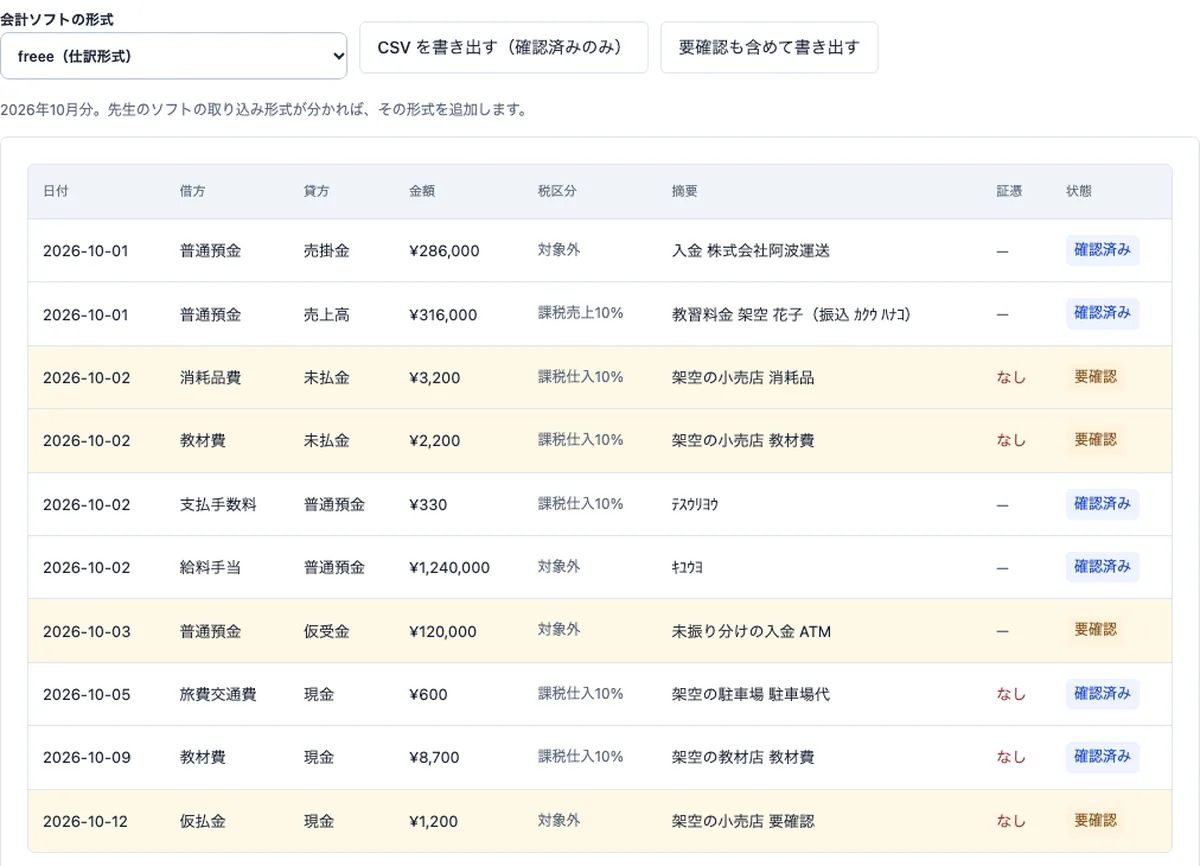
Task: Select amount ¥286,000
Action: pos(444,251)
